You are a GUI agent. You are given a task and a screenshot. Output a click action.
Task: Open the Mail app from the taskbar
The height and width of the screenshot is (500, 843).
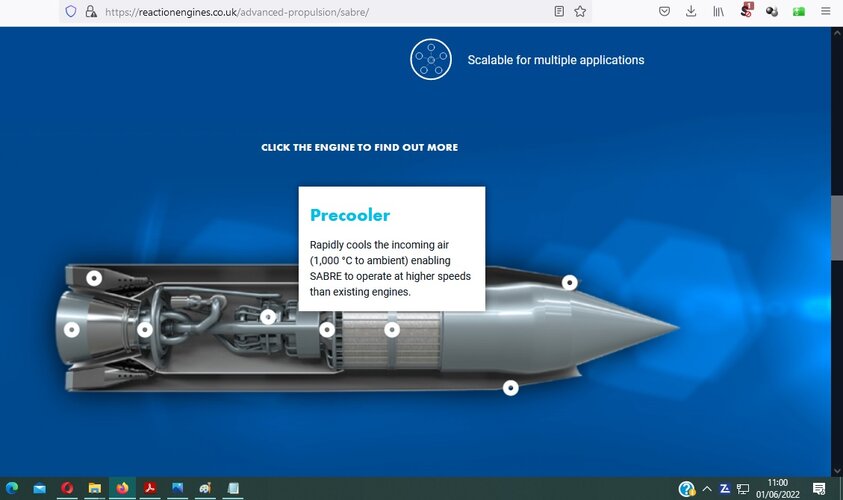(39, 488)
